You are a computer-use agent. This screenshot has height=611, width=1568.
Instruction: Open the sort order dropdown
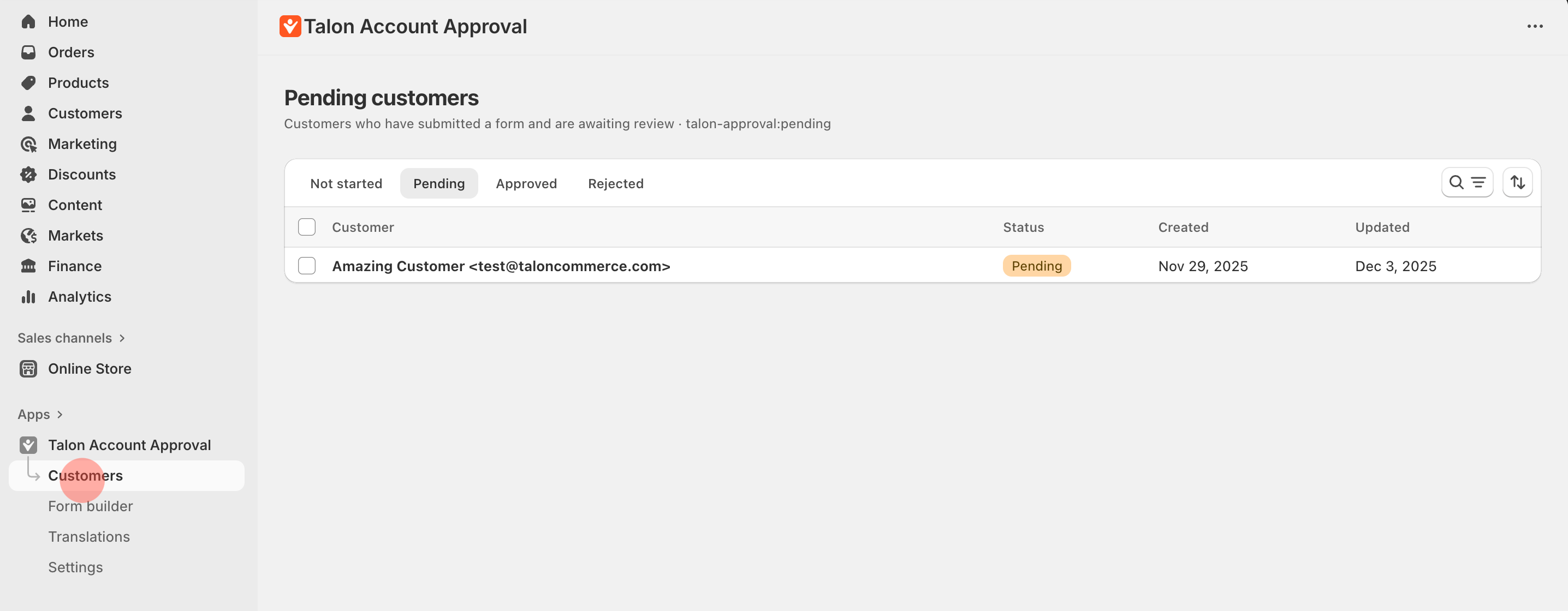click(1518, 182)
